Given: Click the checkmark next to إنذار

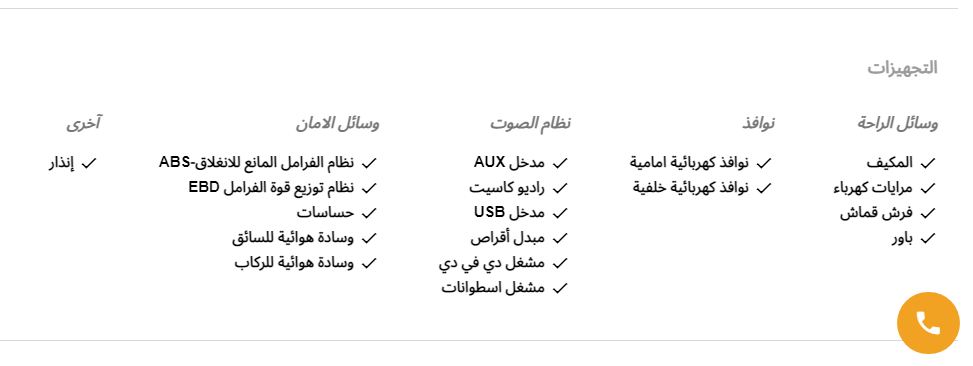Looking at the screenshot, I should tap(89, 163).
